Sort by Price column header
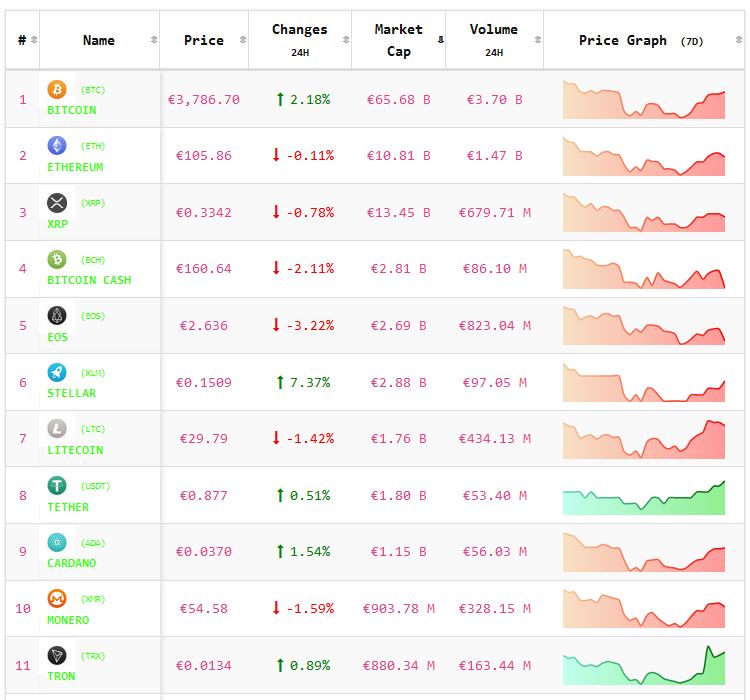Image resolution: width=750 pixels, height=700 pixels. [x=204, y=40]
